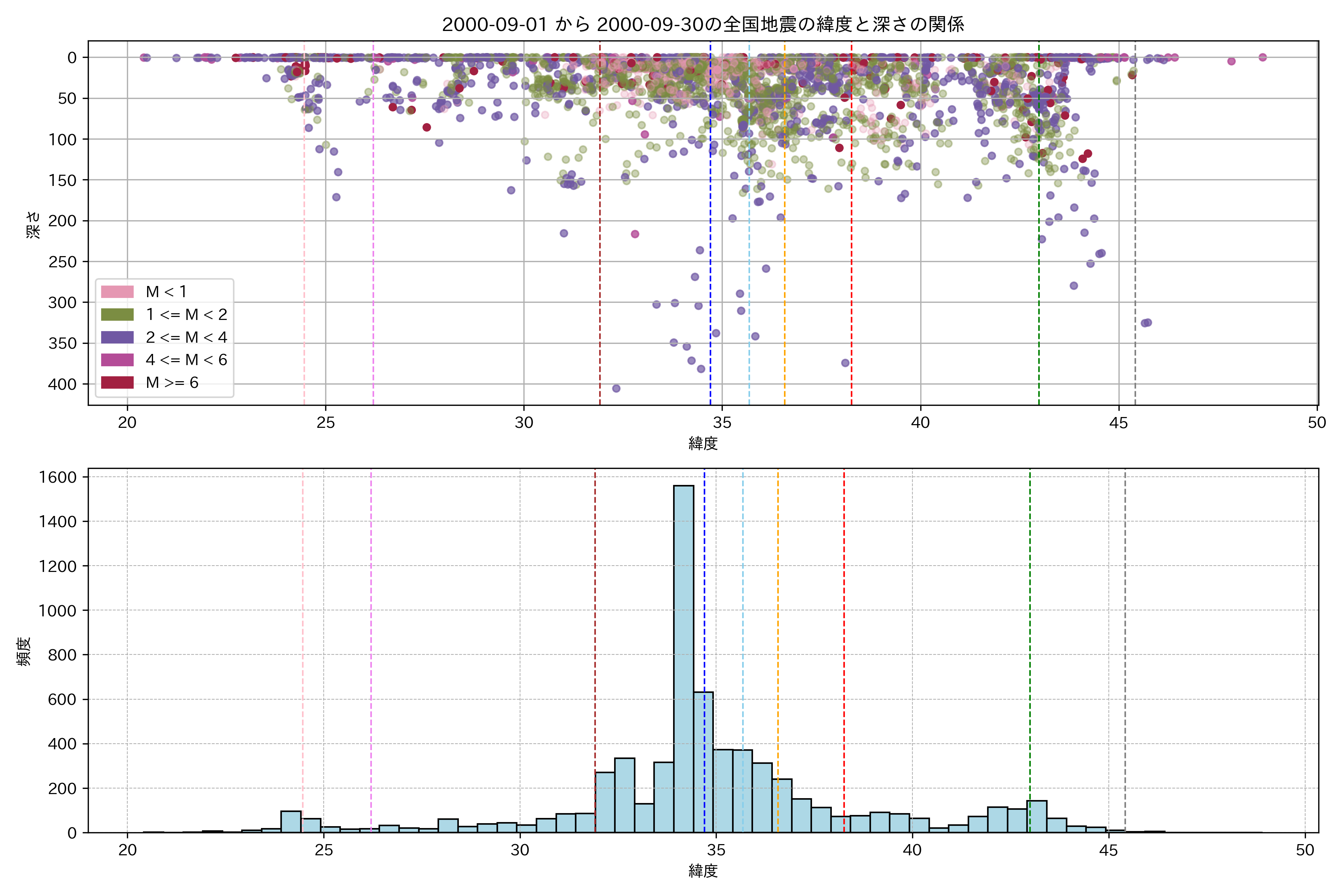Viewport: 1344px width, 896px height.
Task: Click the tallest histogram bar near 34
Action: 684,657
